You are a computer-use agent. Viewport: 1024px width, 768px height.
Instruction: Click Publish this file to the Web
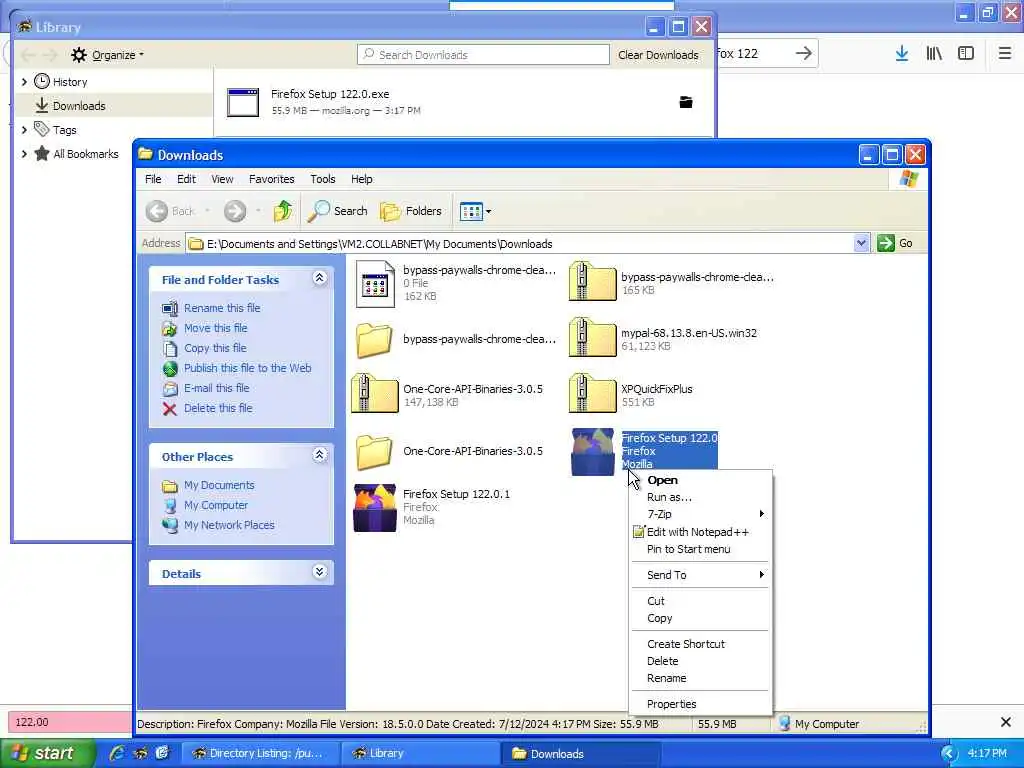pos(248,368)
